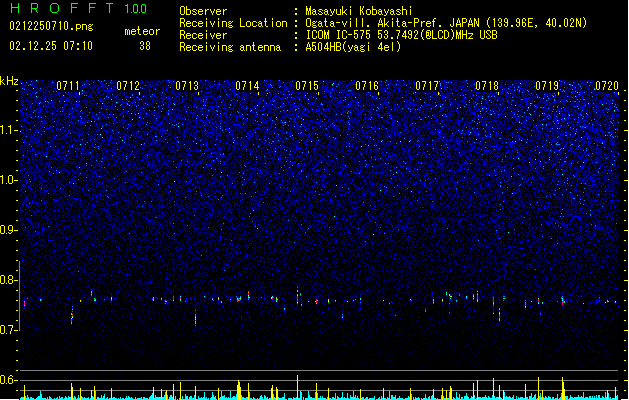Click the 1.1 kHz axis label
629x400 pixels.
point(8,130)
